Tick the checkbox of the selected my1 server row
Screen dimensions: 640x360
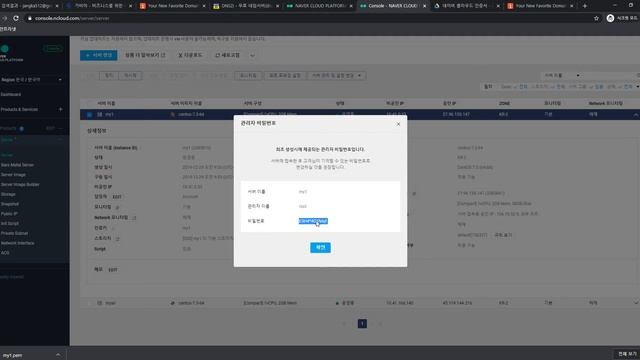point(89,115)
